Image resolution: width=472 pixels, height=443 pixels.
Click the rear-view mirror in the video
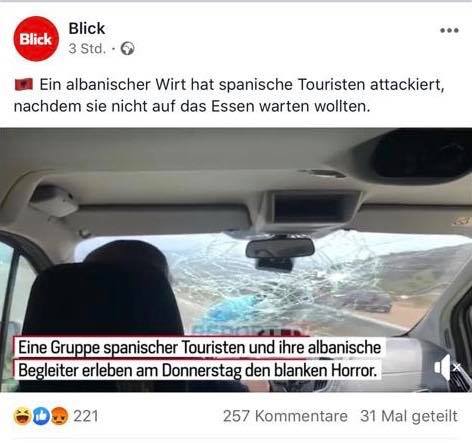(x=280, y=248)
